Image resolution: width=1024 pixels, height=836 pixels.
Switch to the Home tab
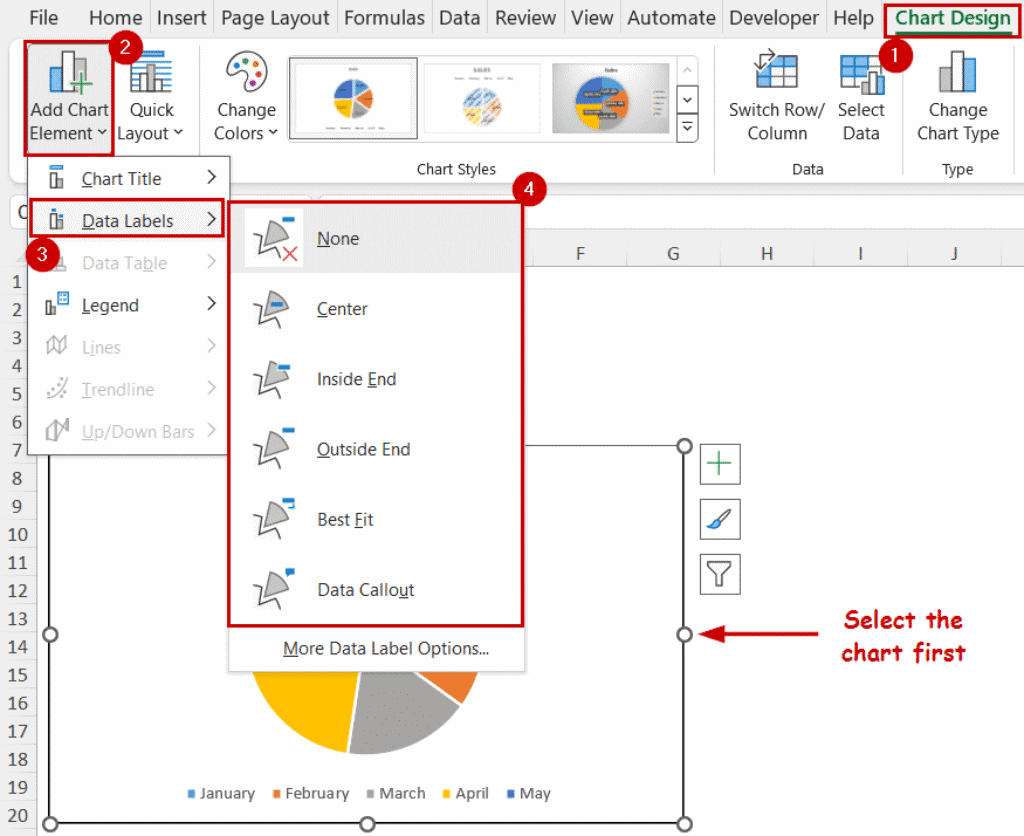coord(115,17)
